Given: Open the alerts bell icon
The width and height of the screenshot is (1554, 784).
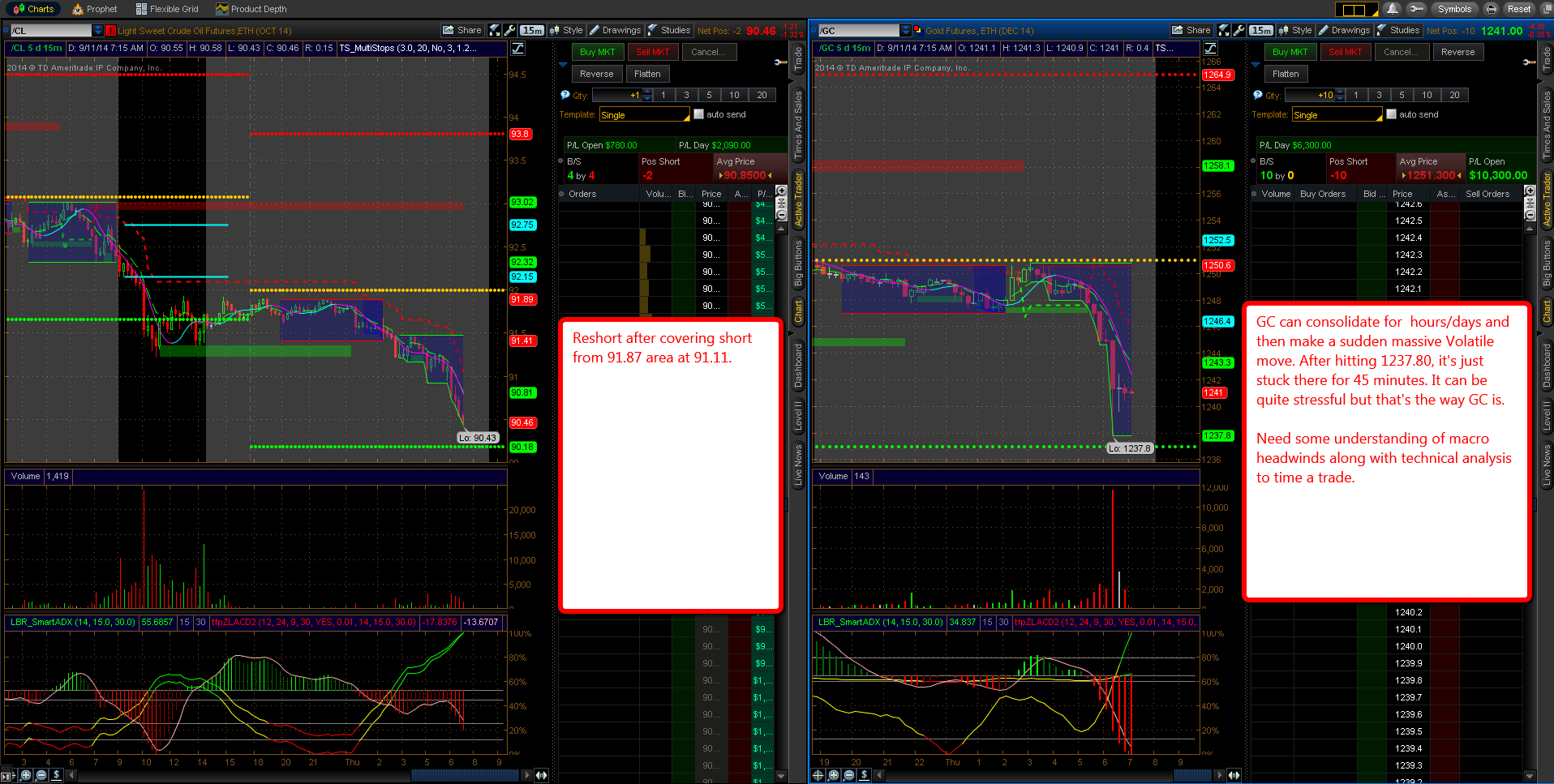Looking at the screenshot, I should [1393, 9].
